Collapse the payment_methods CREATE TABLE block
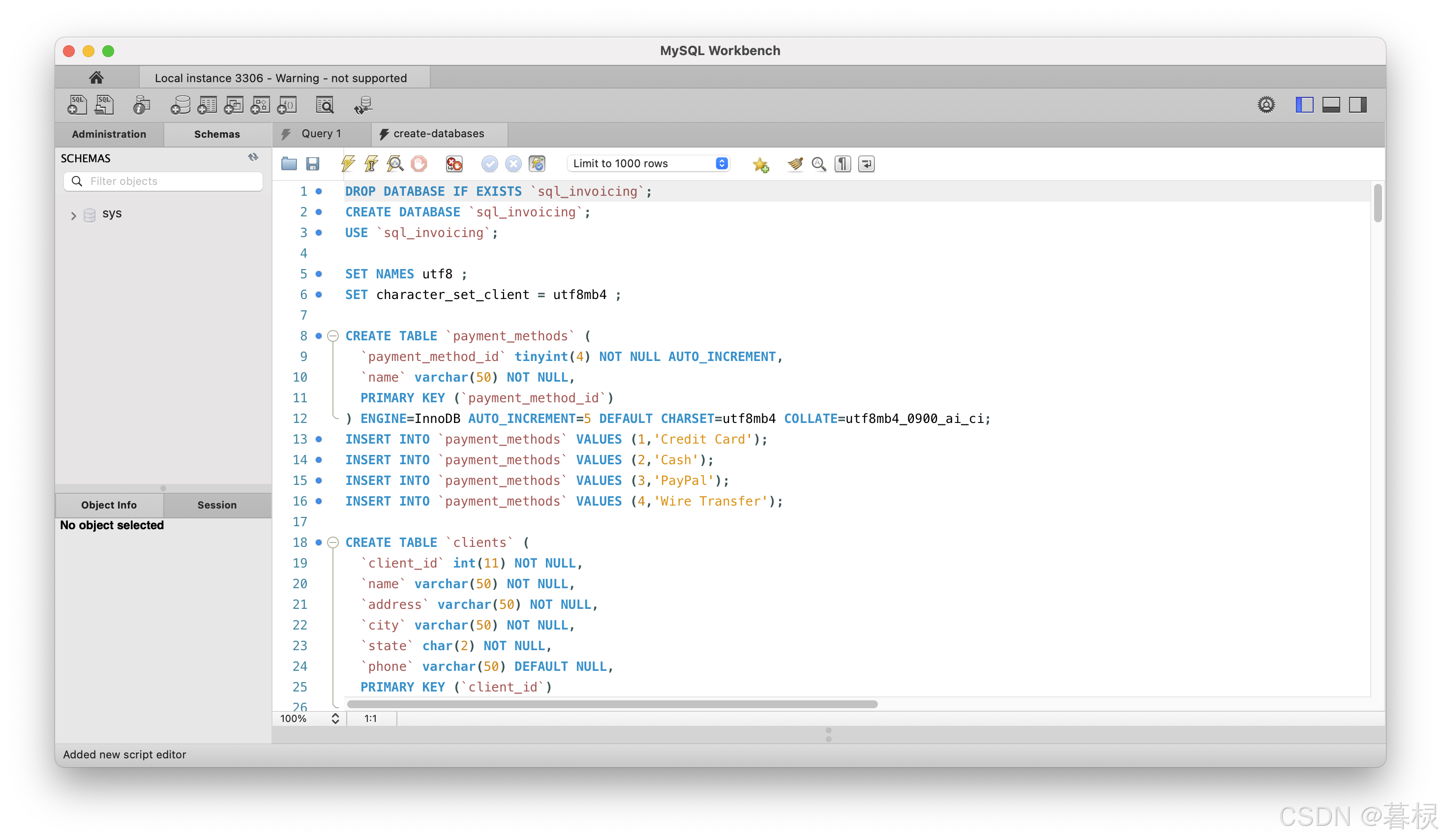The image size is (1441, 840). click(x=333, y=336)
